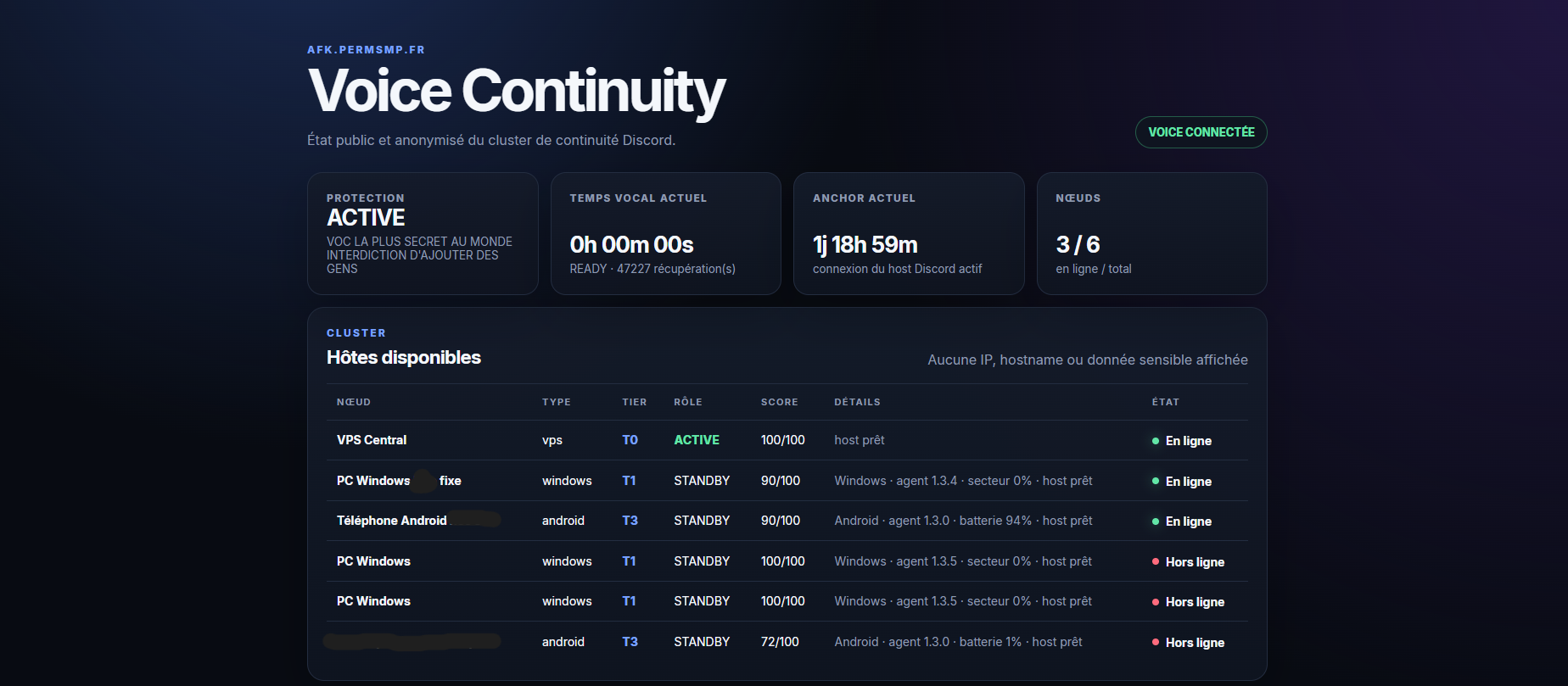Screen dimensions: 1568x686
Task: Select the PC Windows fixe node
Action: tap(399, 481)
